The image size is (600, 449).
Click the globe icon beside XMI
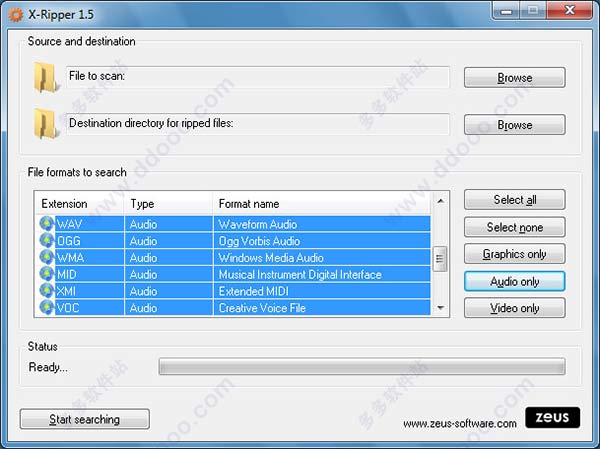tap(47, 291)
